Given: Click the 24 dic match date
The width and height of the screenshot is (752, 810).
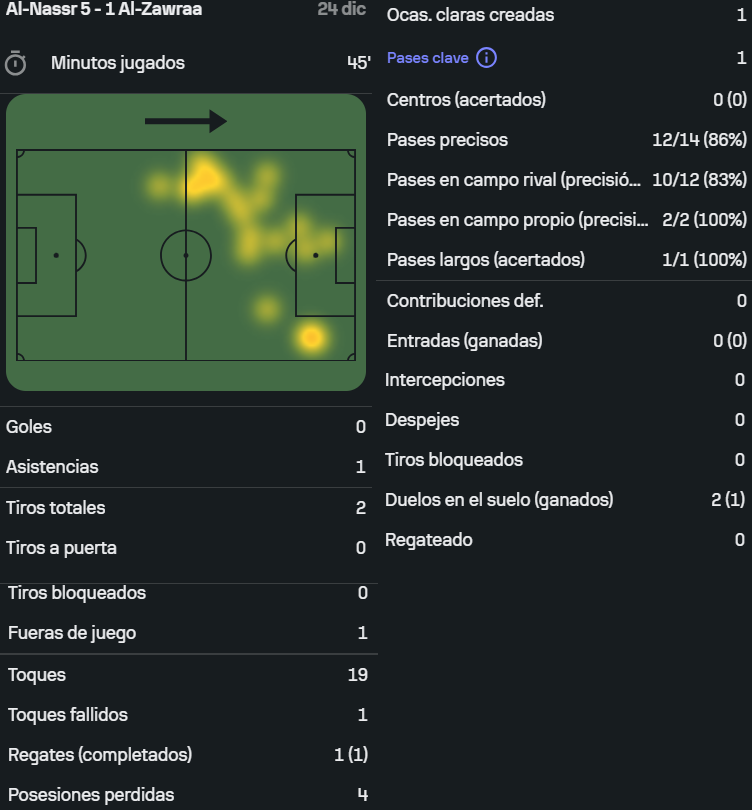Looking at the screenshot, I should (x=343, y=9).
